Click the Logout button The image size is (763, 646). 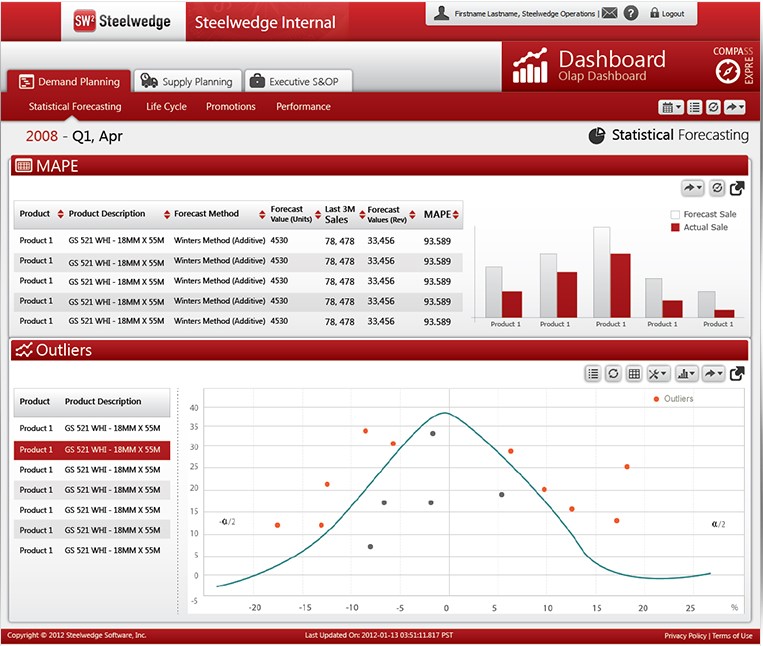(x=667, y=14)
